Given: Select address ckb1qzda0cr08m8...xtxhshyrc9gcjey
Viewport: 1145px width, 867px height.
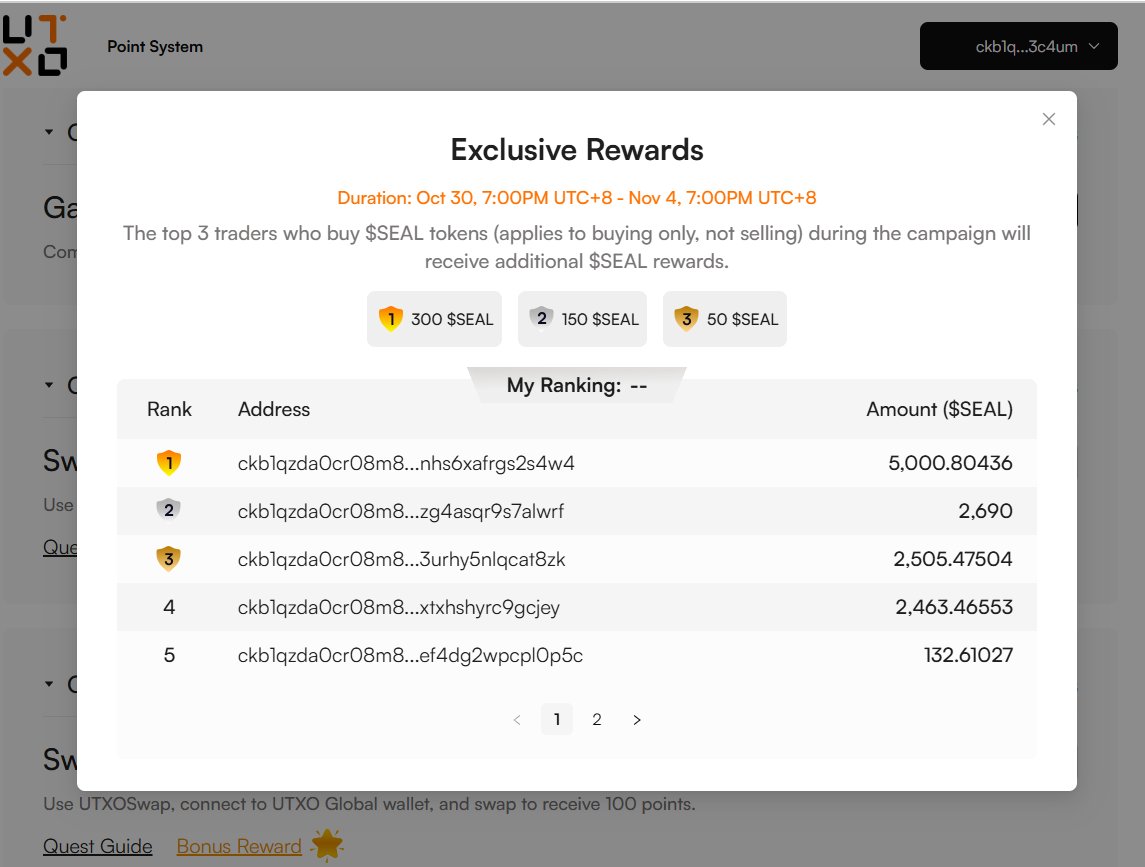Looking at the screenshot, I should point(399,608).
